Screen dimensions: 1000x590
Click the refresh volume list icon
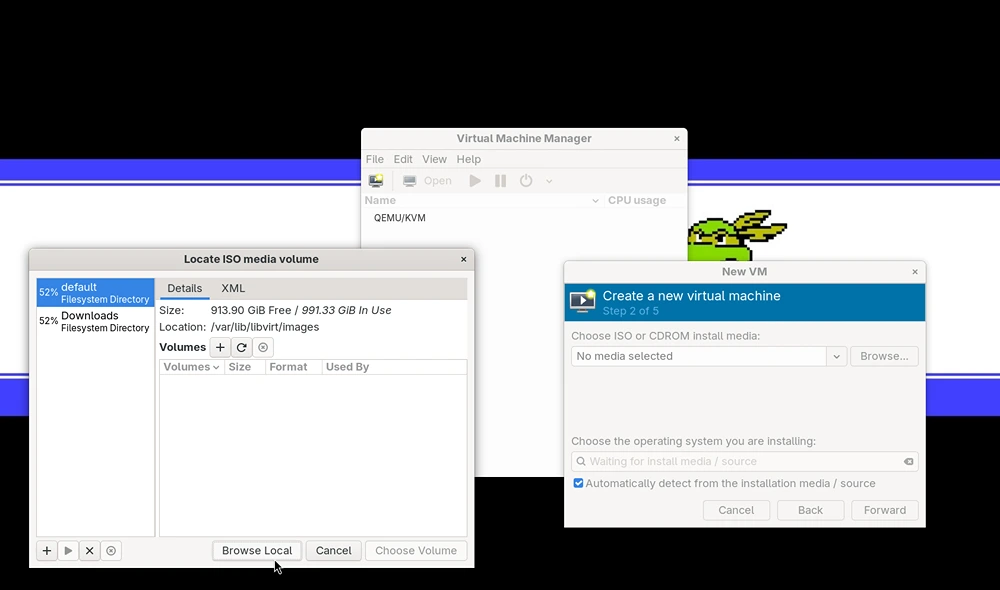pos(241,347)
